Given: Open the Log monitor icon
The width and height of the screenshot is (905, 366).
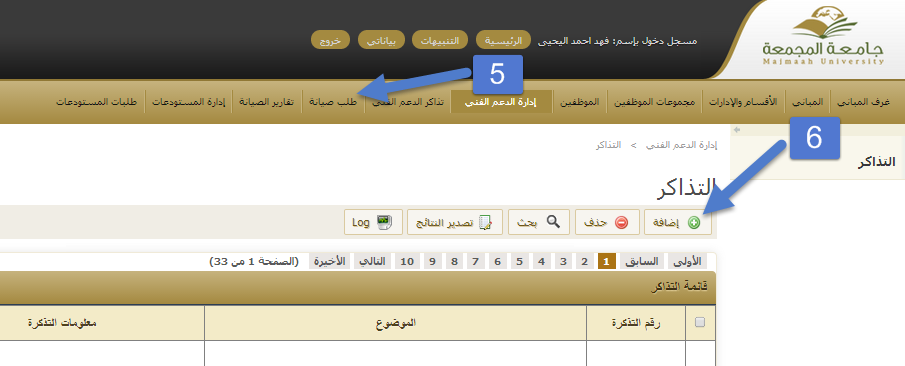Looking at the screenshot, I should [384, 222].
